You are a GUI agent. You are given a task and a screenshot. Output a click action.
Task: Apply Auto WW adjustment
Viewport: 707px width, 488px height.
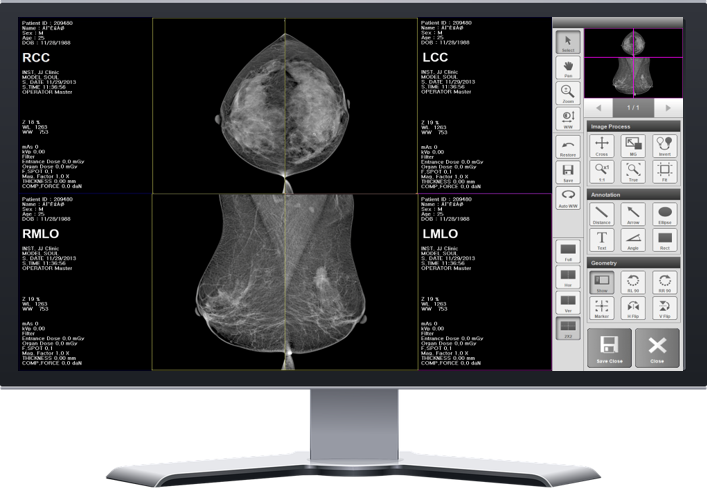tap(567, 197)
